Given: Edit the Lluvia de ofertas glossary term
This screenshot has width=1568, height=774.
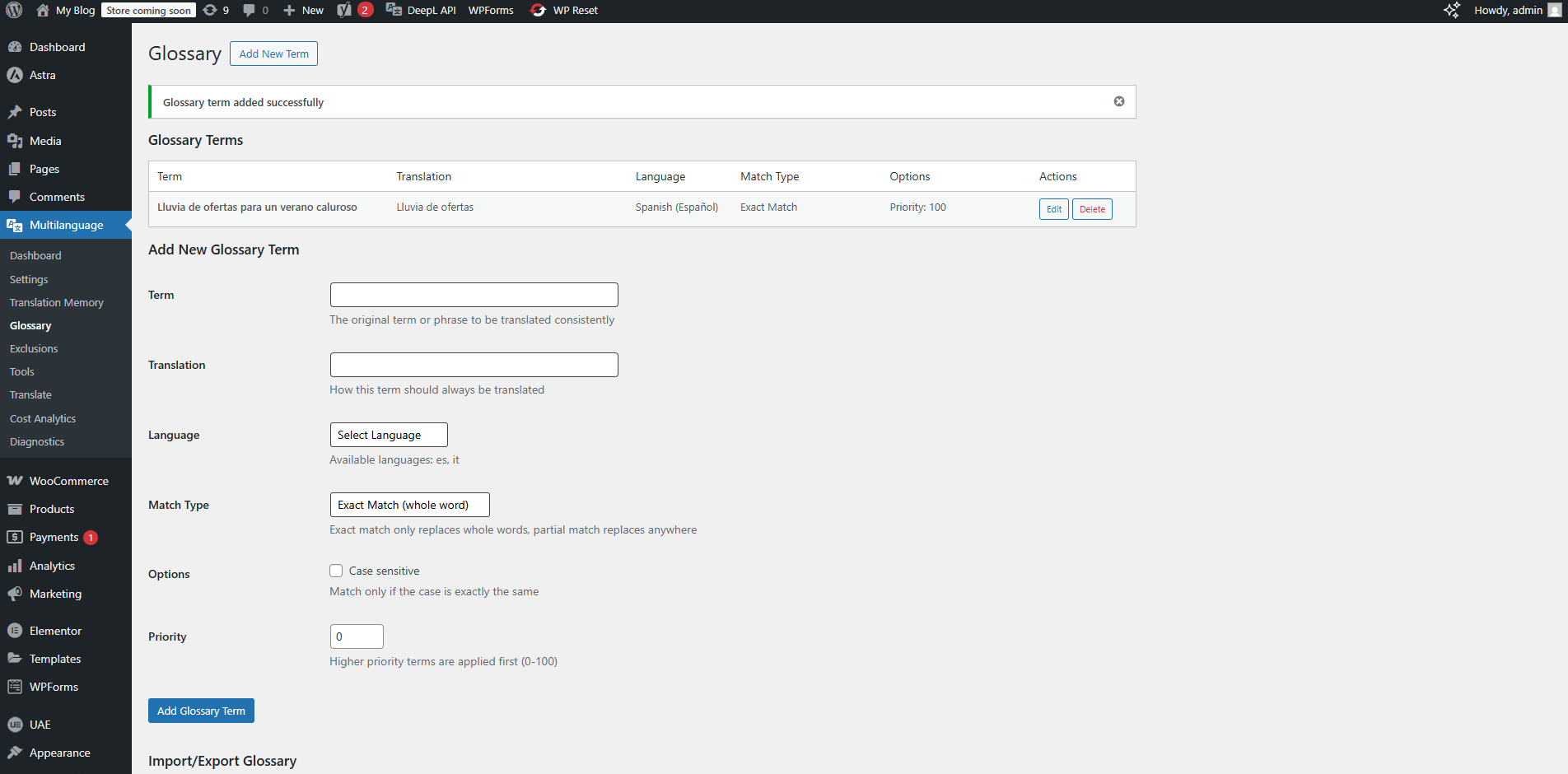Looking at the screenshot, I should click(x=1053, y=209).
